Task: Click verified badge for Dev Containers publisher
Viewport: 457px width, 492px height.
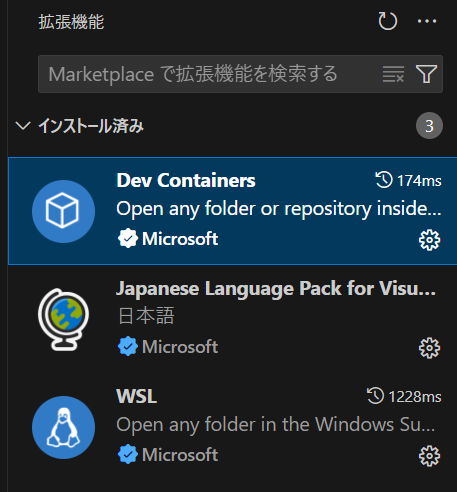Action: [128, 239]
